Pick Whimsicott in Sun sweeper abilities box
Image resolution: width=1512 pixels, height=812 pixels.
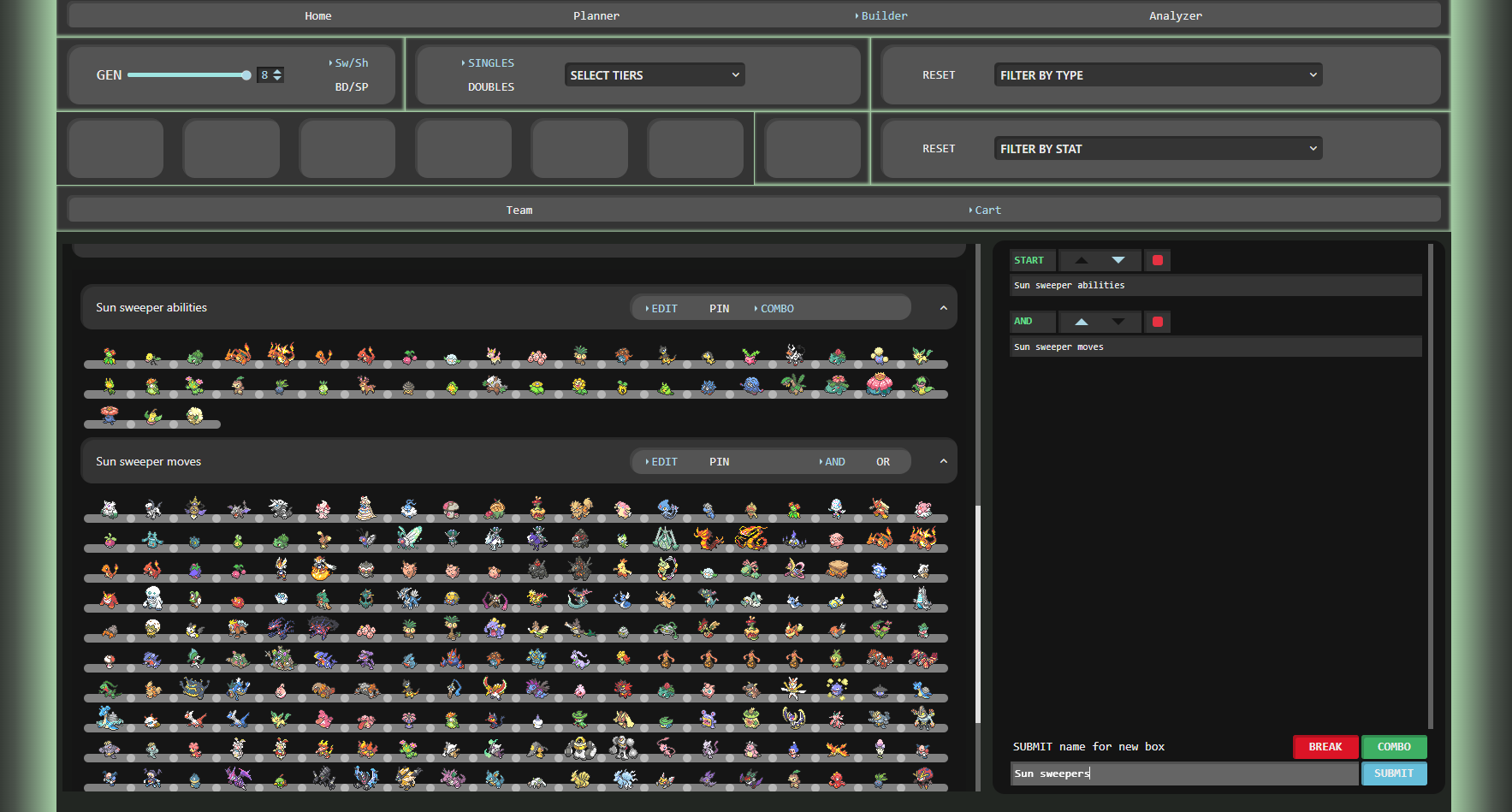195,416
